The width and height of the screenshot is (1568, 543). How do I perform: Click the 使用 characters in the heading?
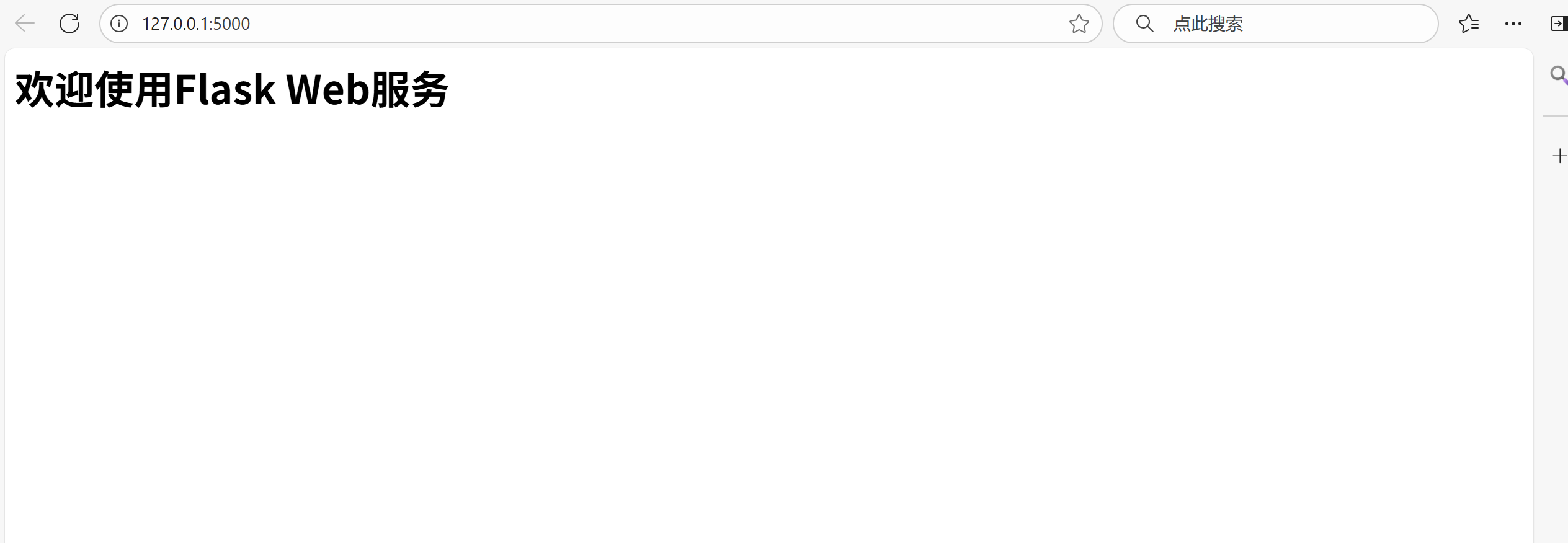[x=134, y=90]
